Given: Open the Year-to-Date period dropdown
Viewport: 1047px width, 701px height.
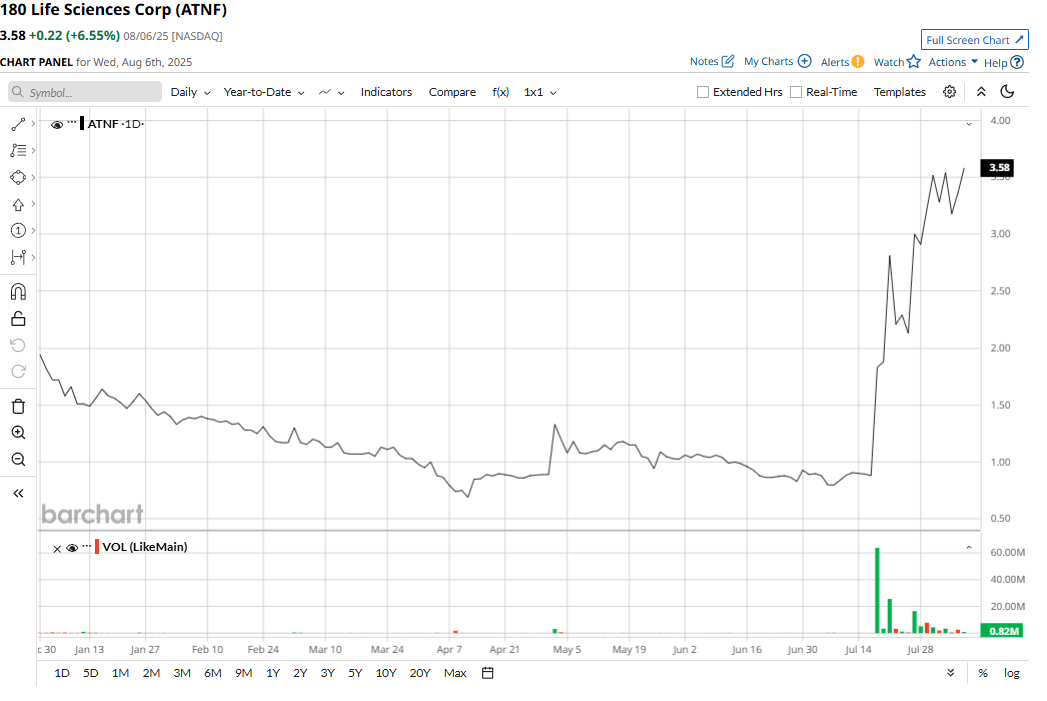Looking at the screenshot, I should [264, 92].
